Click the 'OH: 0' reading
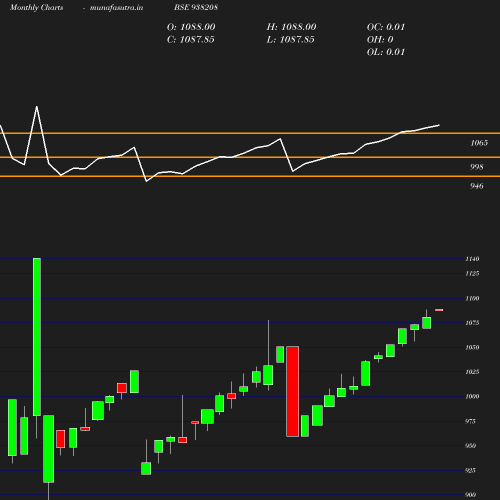The image size is (500, 500). tap(380, 40)
